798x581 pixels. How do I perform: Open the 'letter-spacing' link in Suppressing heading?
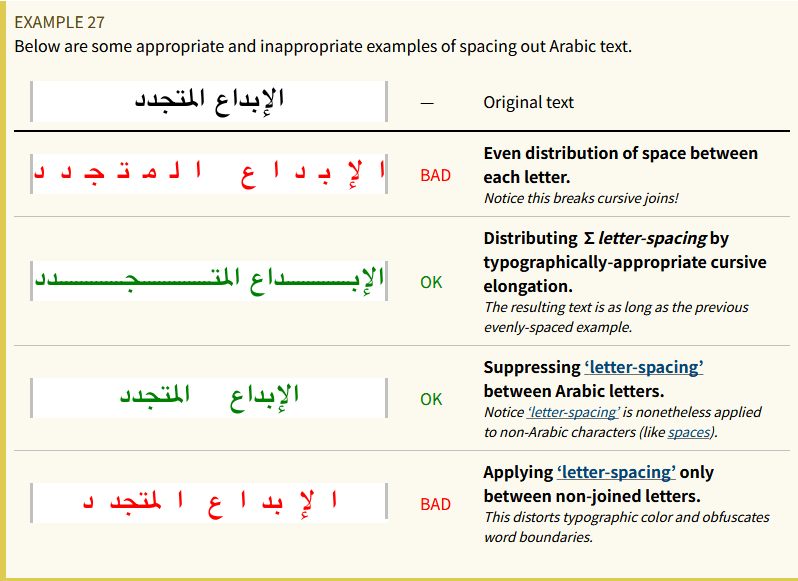(x=644, y=367)
